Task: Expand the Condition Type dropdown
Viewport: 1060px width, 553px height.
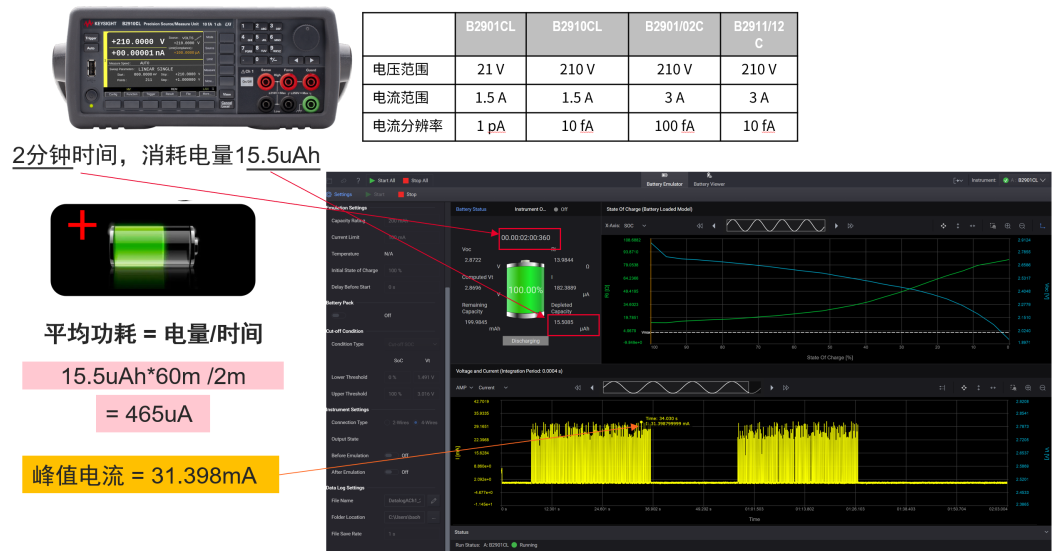Action: 412,344
